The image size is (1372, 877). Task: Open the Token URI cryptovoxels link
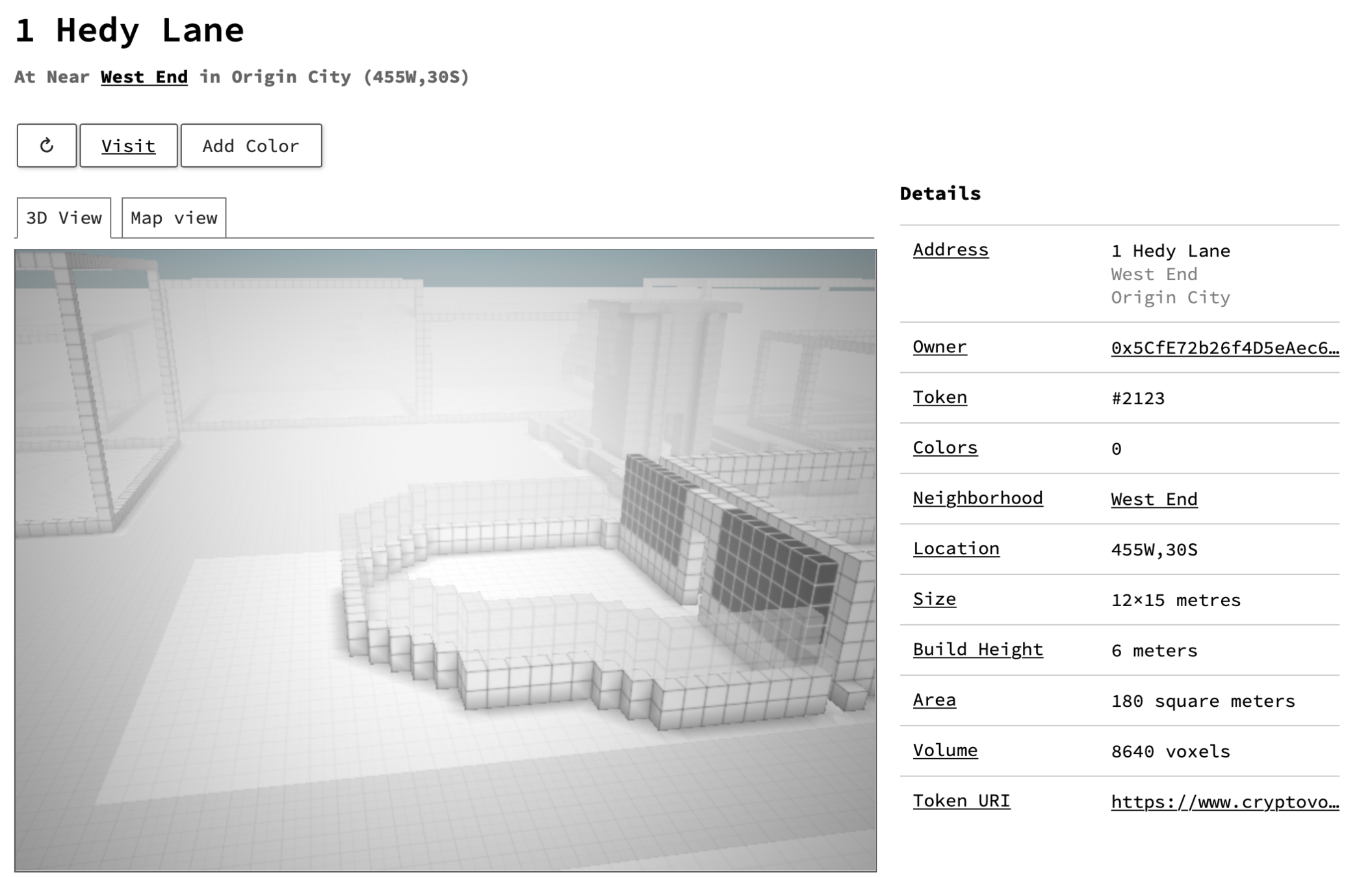pyautogui.click(x=1224, y=802)
